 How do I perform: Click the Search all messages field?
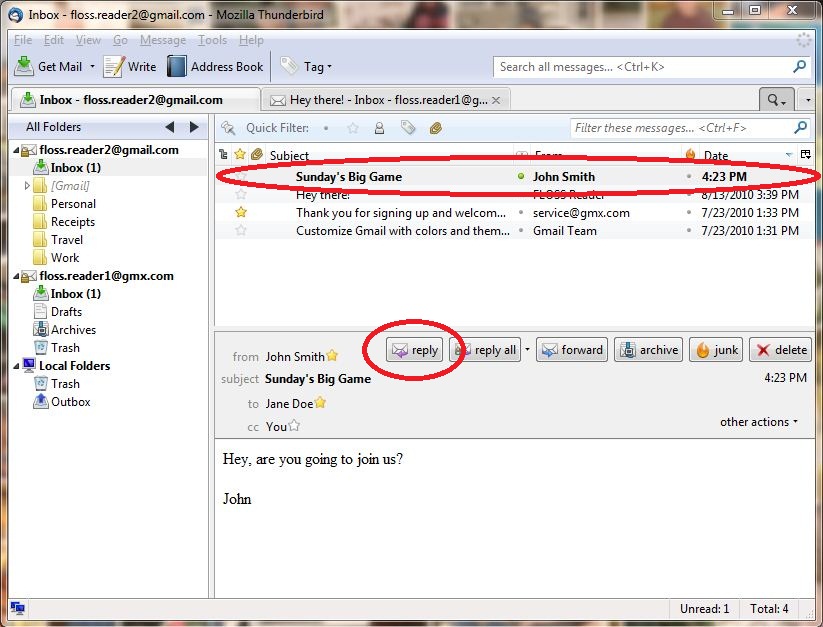640,67
